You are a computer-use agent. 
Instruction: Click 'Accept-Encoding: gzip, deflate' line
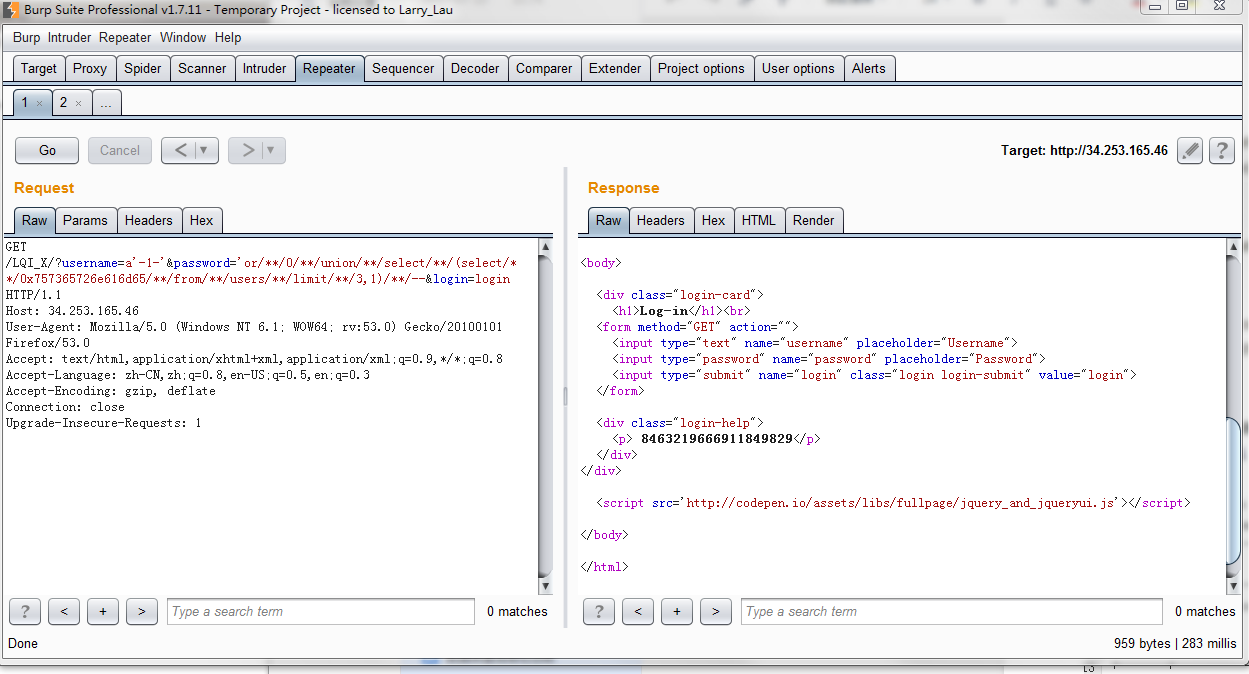click(110, 391)
